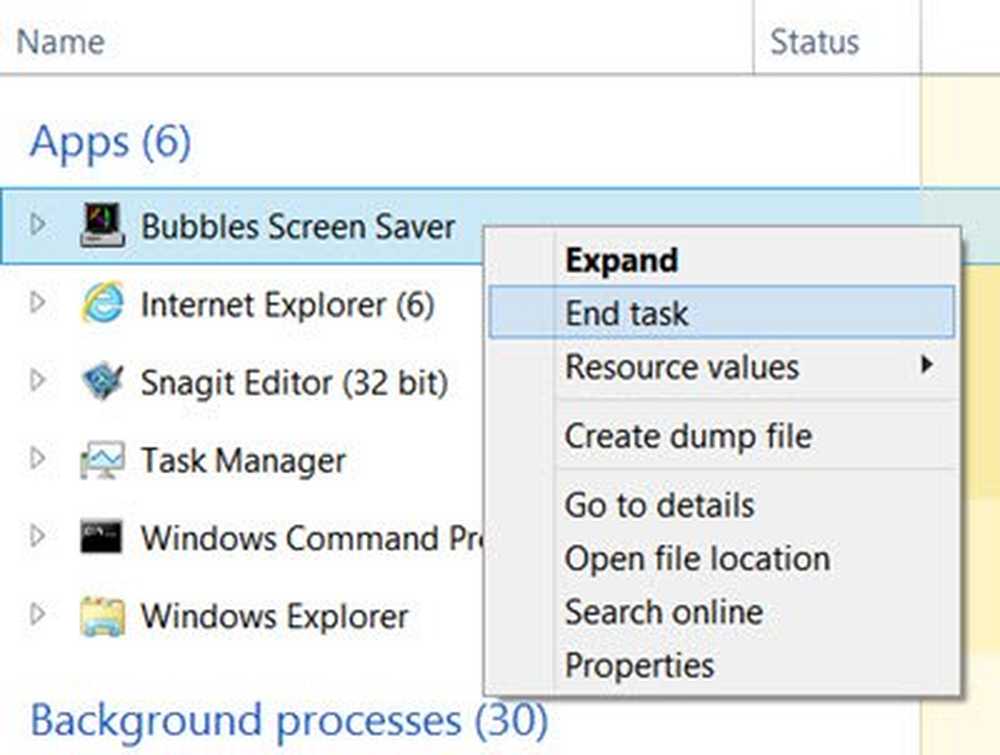
Task: Click the Windows Explorer folder icon
Action: pyautogui.click(x=102, y=616)
